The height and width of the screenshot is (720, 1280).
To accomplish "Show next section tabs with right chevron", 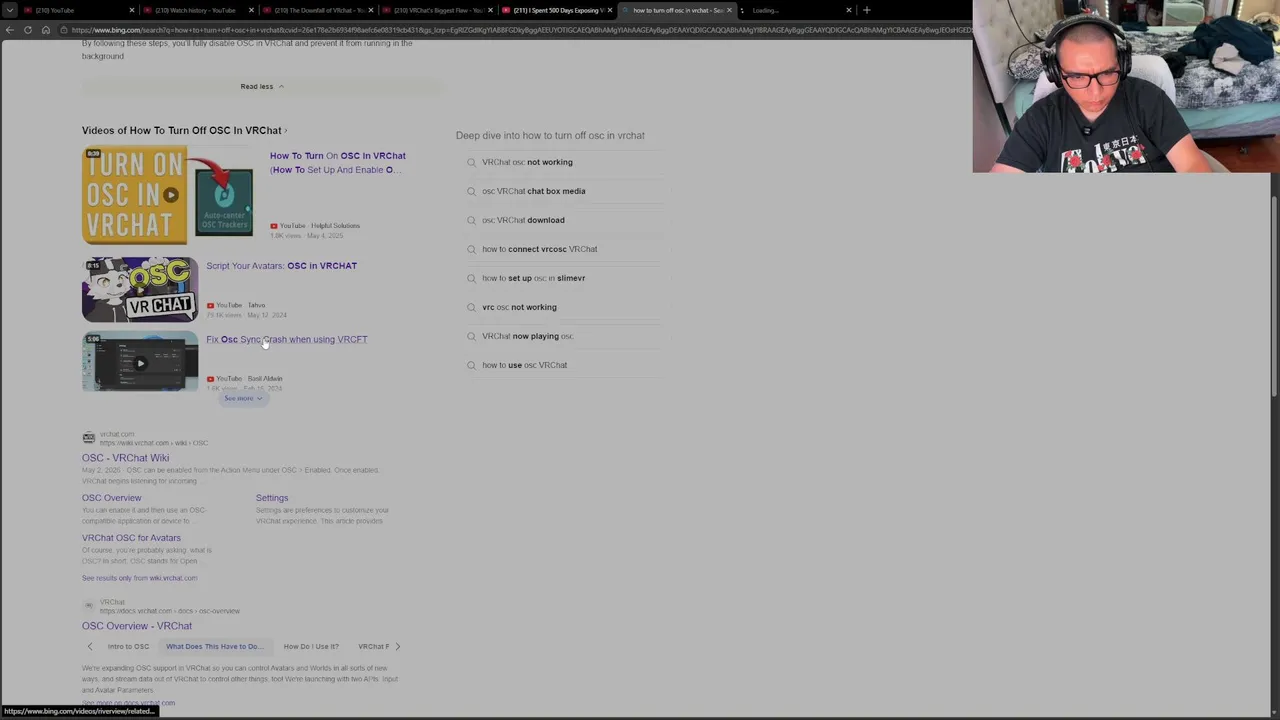I will pos(397,646).
